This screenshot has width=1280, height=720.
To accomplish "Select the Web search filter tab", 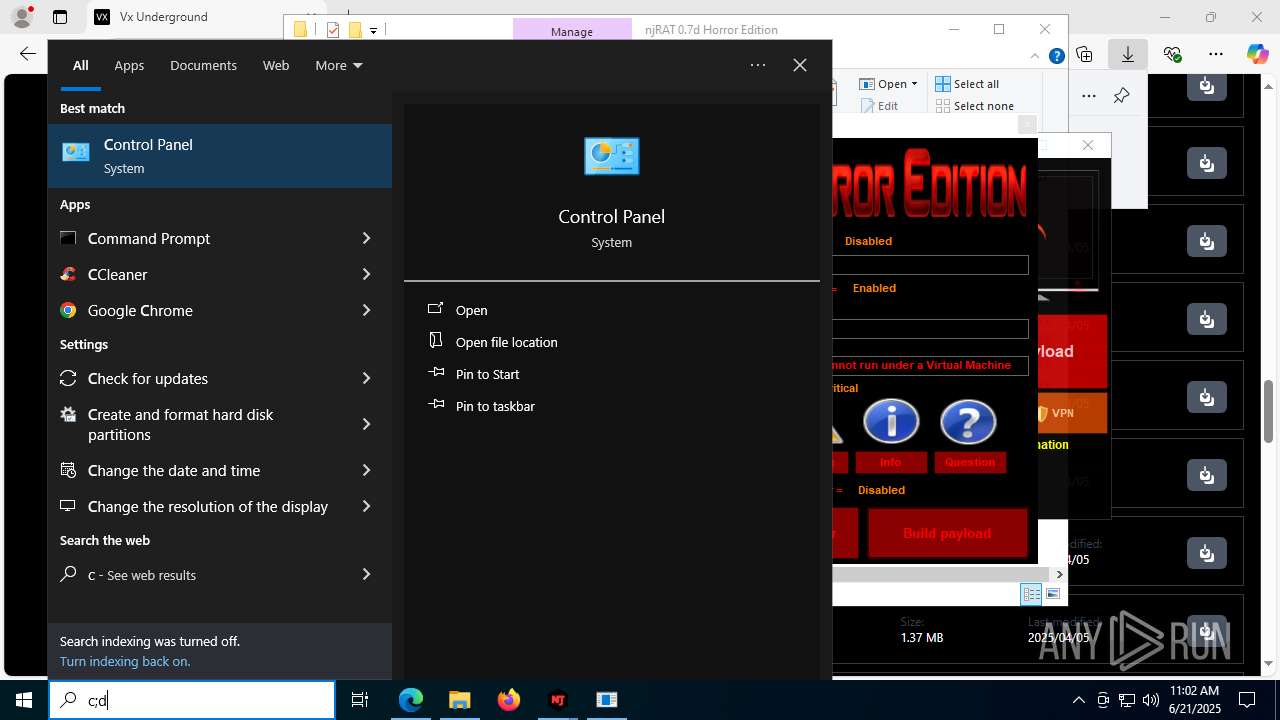I will pos(276,65).
